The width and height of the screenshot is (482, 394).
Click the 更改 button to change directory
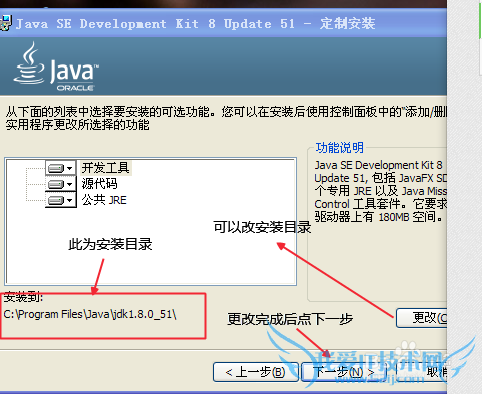pos(422,318)
